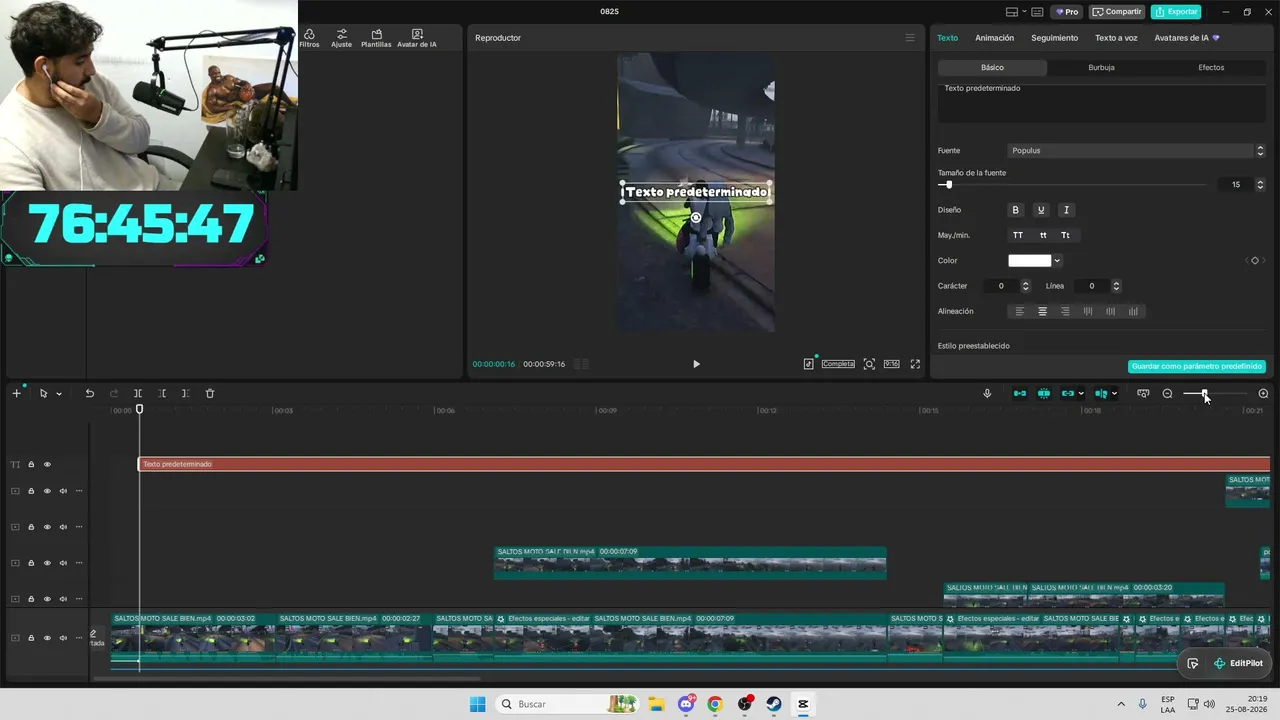Set text to title case Tt
Screen dimensions: 1280x720
(x=1066, y=235)
